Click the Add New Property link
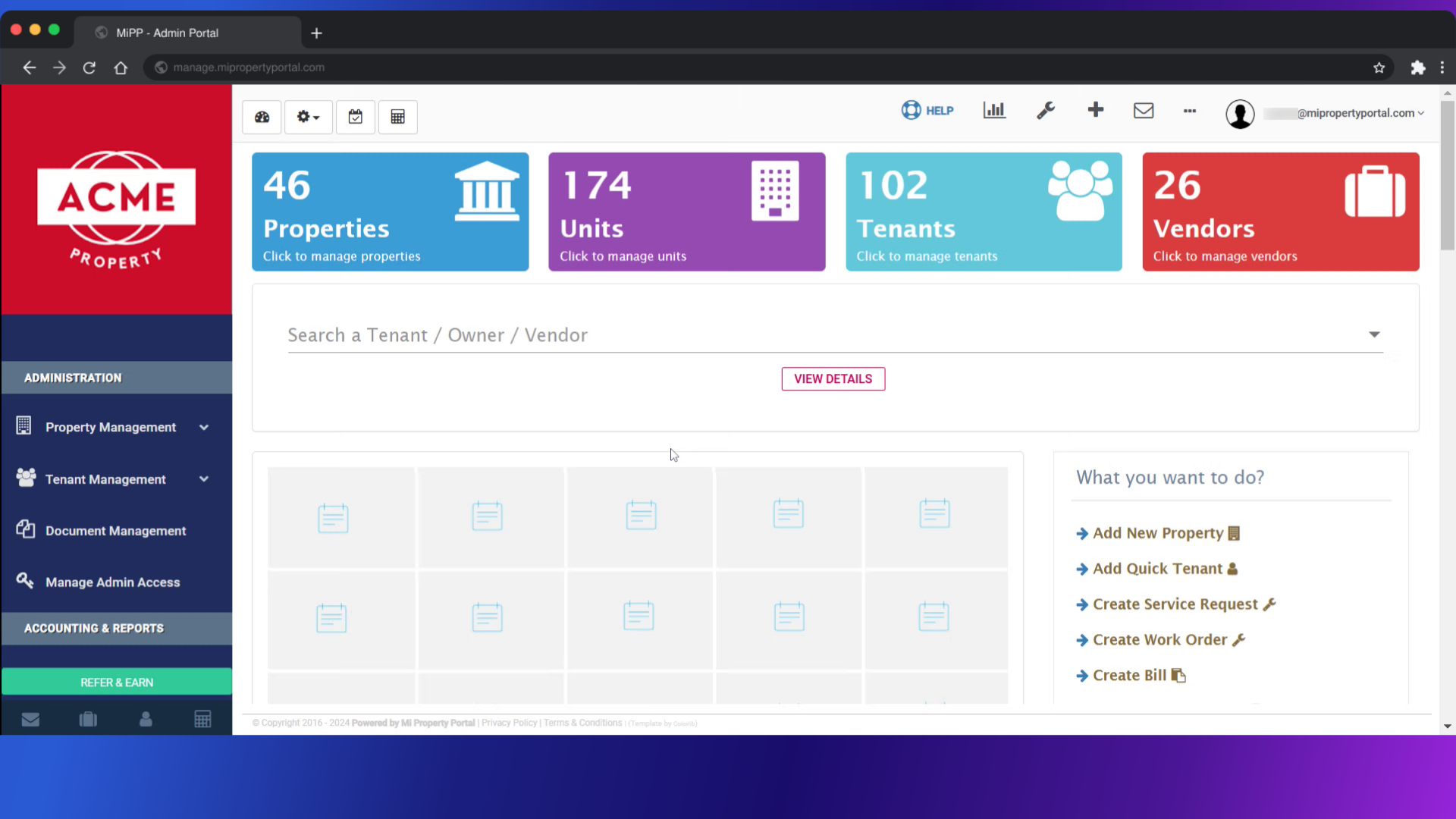The width and height of the screenshot is (1456, 819). 1158,533
